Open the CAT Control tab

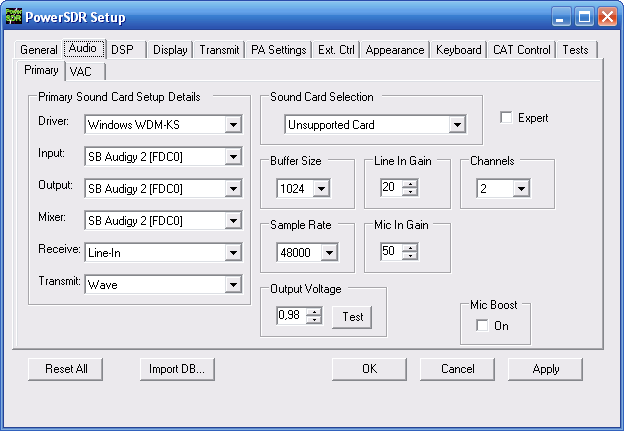(x=521, y=50)
